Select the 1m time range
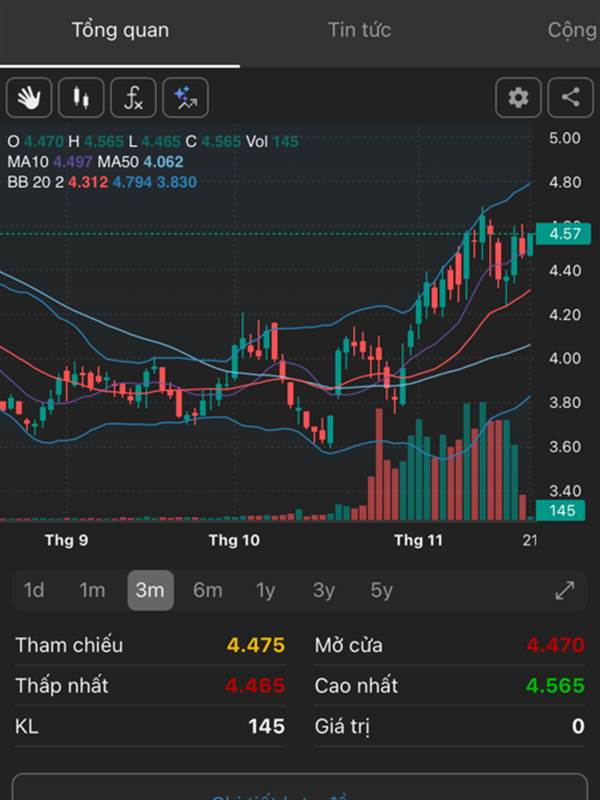Viewport: 600px width, 800px height. click(x=92, y=590)
